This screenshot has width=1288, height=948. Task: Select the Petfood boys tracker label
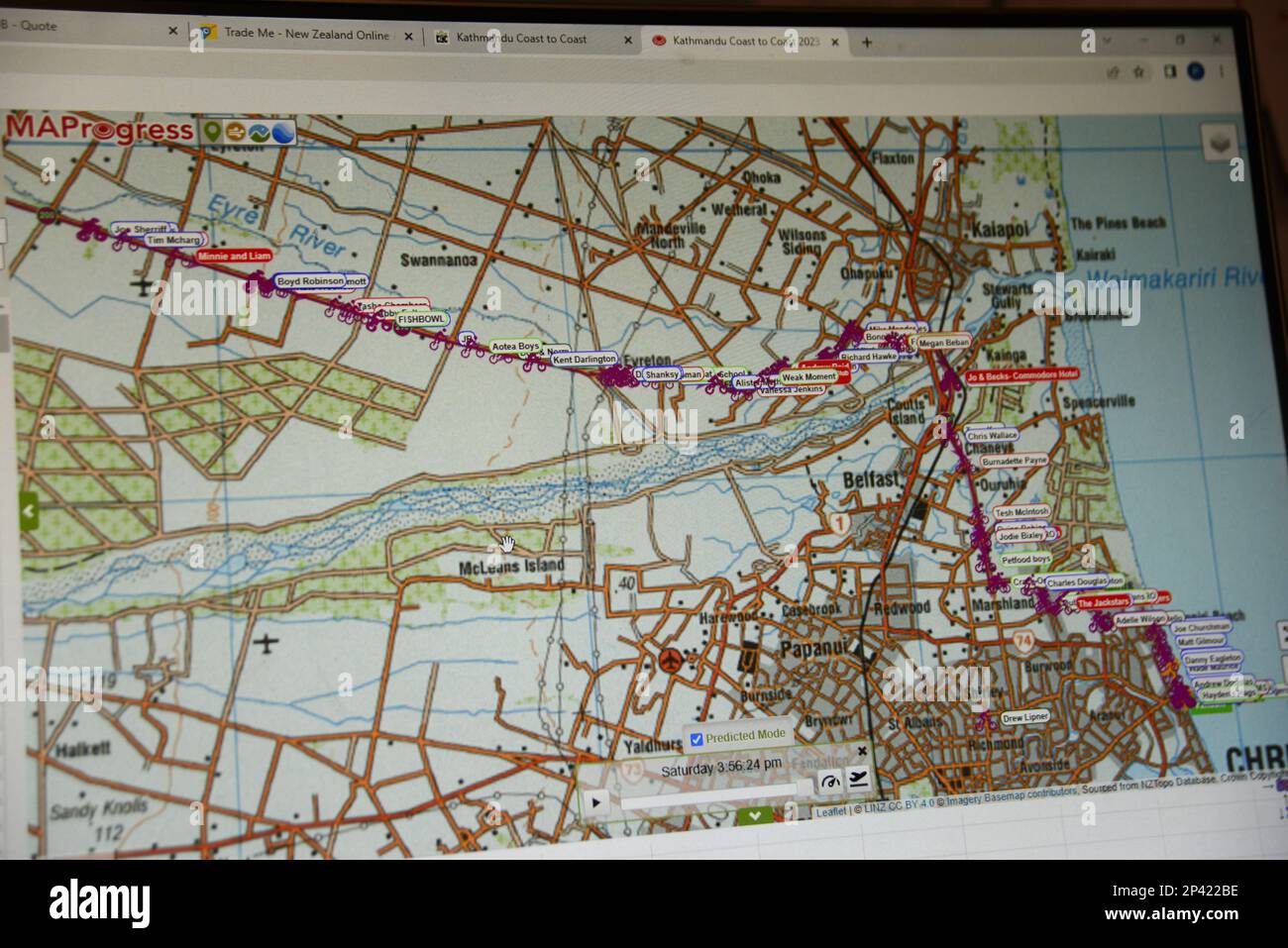click(x=1025, y=560)
